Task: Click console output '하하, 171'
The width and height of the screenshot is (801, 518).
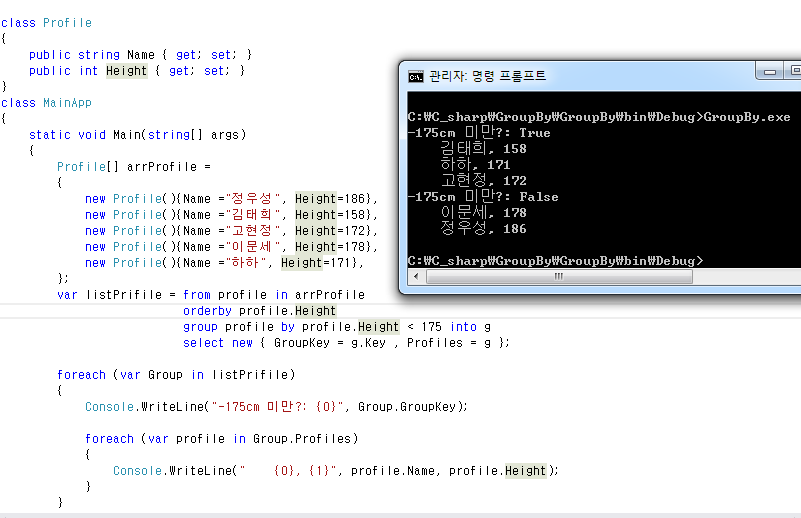Action: click(475, 164)
